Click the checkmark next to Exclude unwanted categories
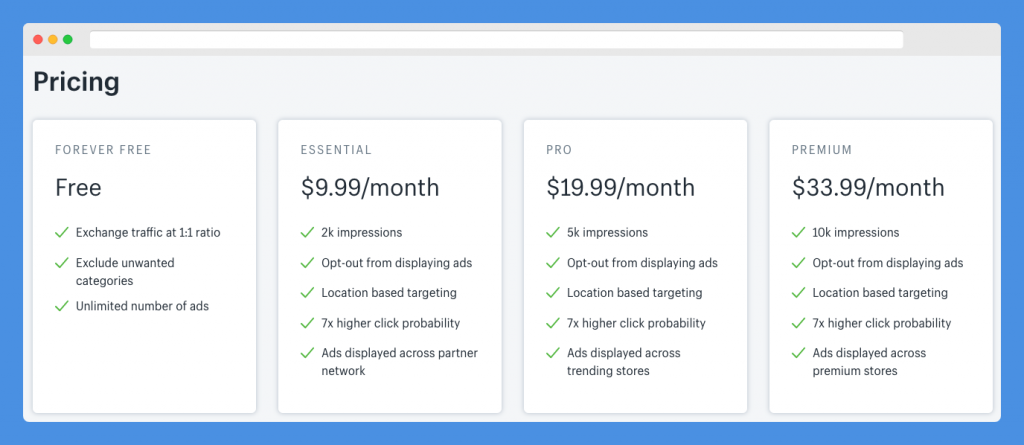This screenshot has width=1024, height=445. (62, 263)
